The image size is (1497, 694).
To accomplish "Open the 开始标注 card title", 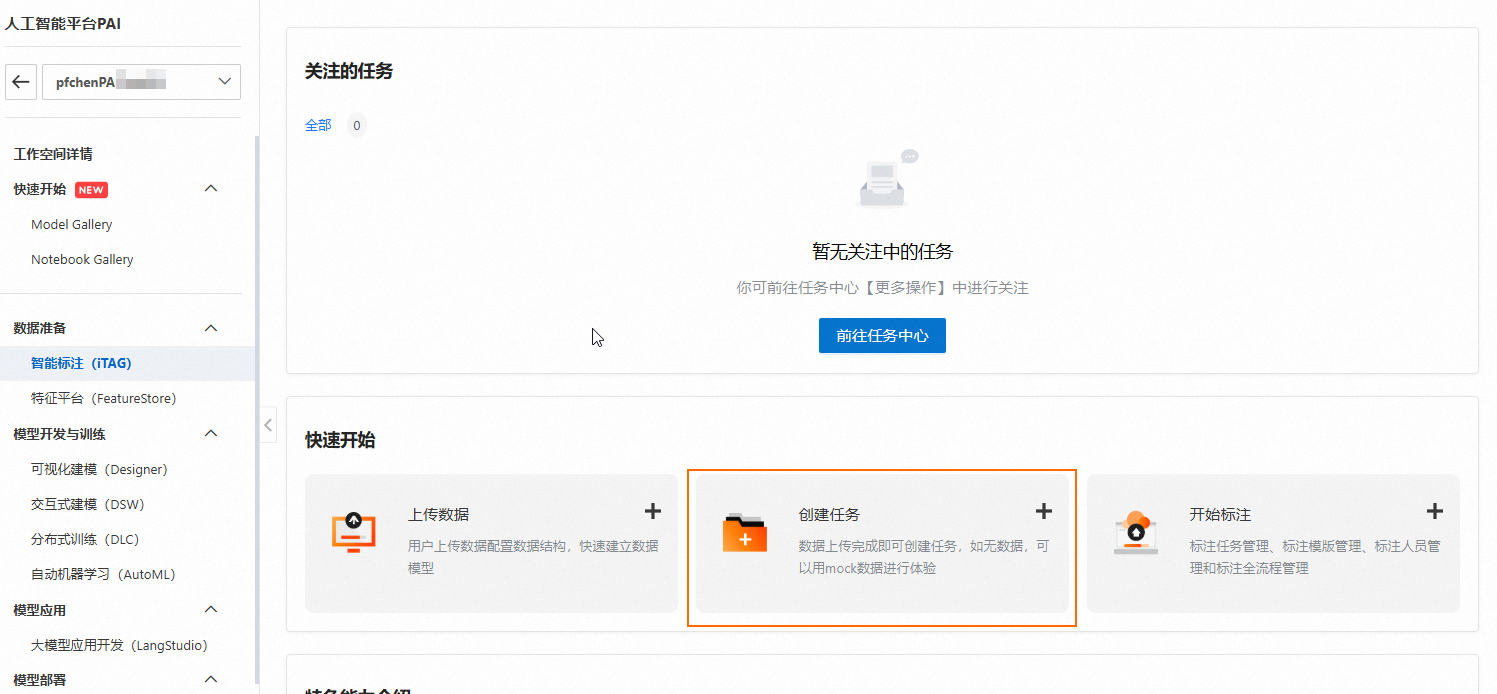I will (x=1220, y=515).
